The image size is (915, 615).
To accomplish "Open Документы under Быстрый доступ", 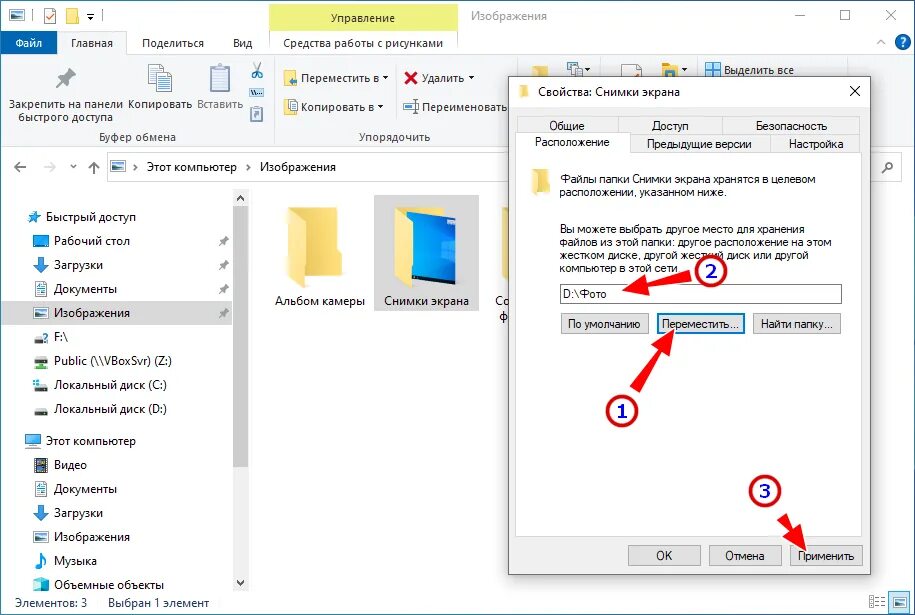I will pyautogui.click(x=85, y=289).
